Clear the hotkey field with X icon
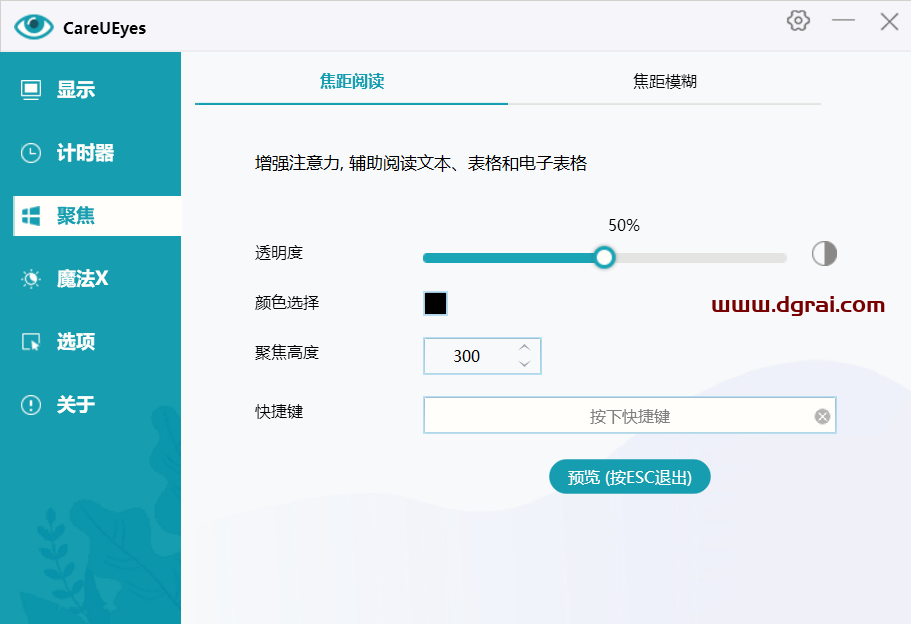The image size is (911, 624). 822,416
